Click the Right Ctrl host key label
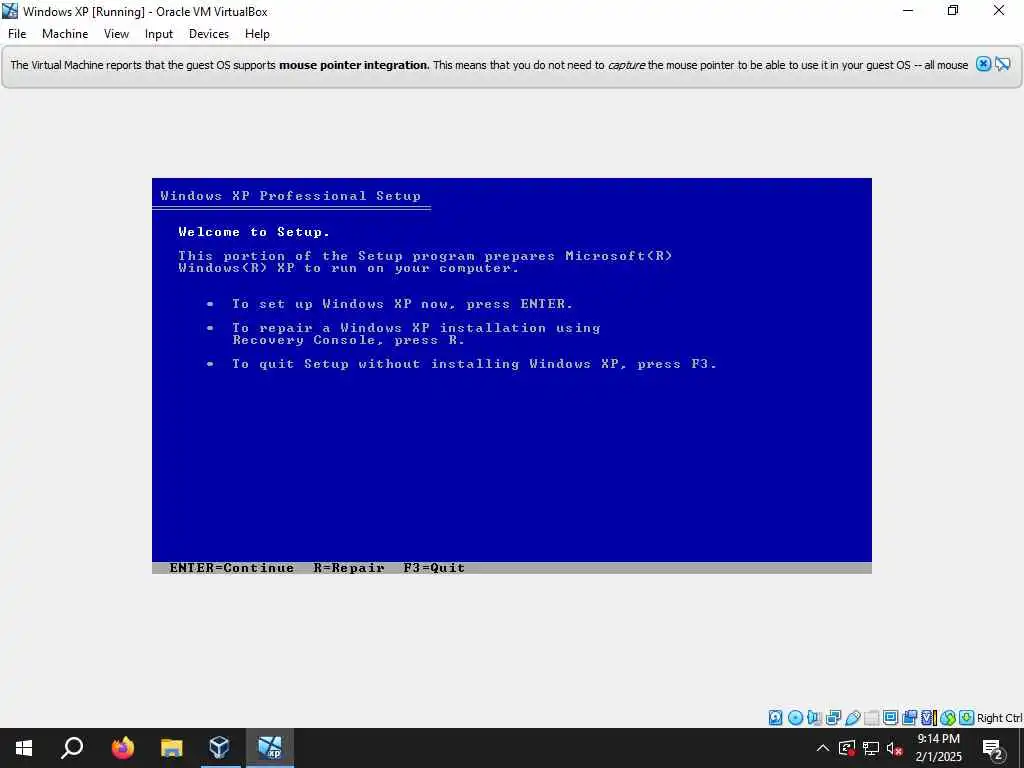Image resolution: width=1024 pixels, height=768 pixels. pyautogui.click(x=1000, y=718)
